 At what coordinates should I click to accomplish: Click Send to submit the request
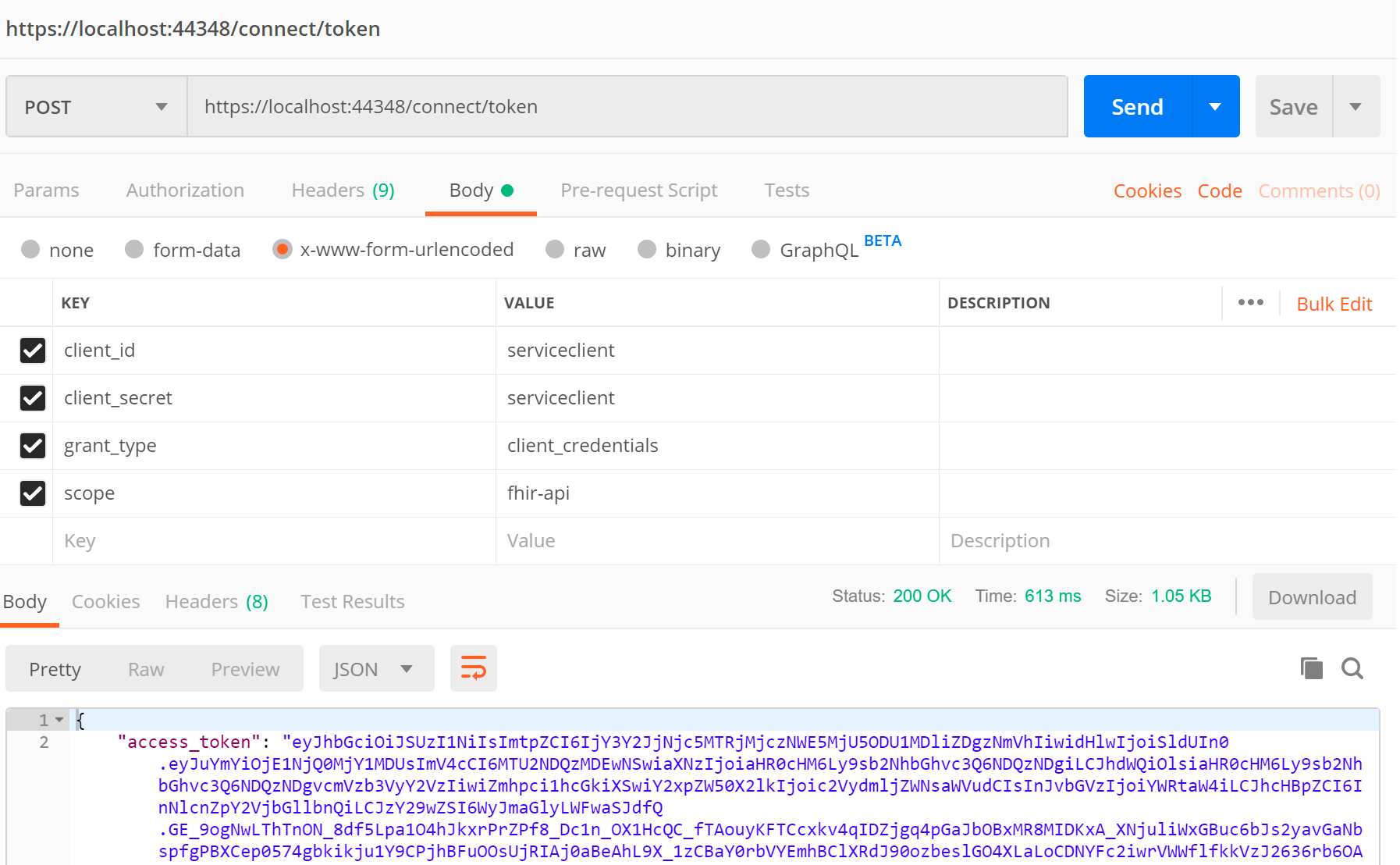[1136, 106]
